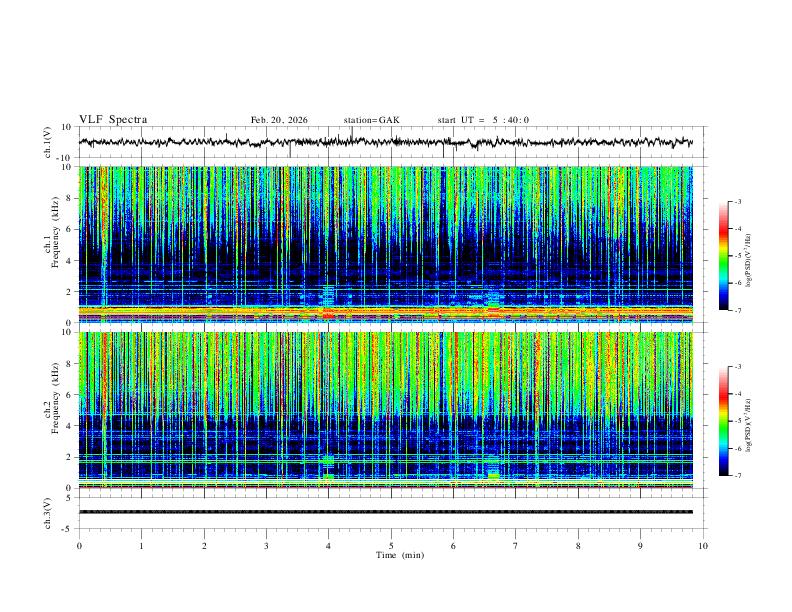Click the ch.3 thick black voltage trace
The image size is (792, 612).
[x=386, y=512]
